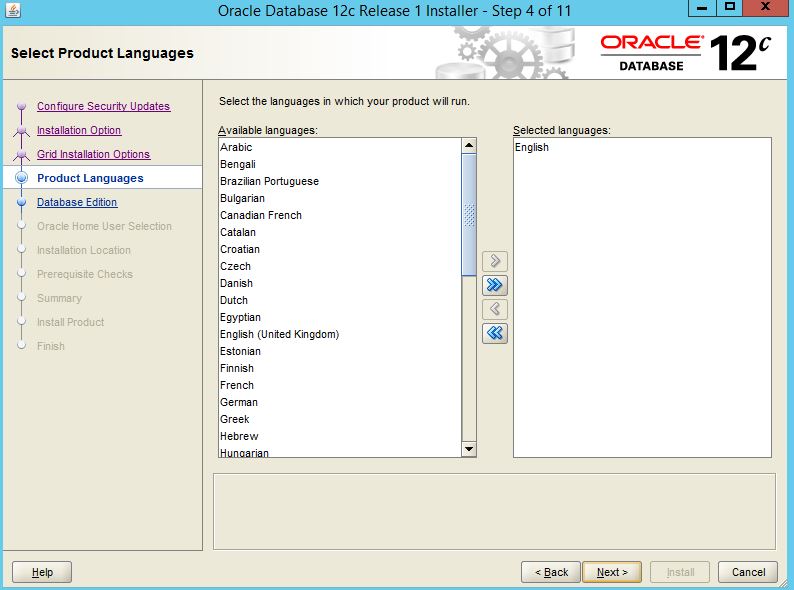Select Danish language entry

340,283
